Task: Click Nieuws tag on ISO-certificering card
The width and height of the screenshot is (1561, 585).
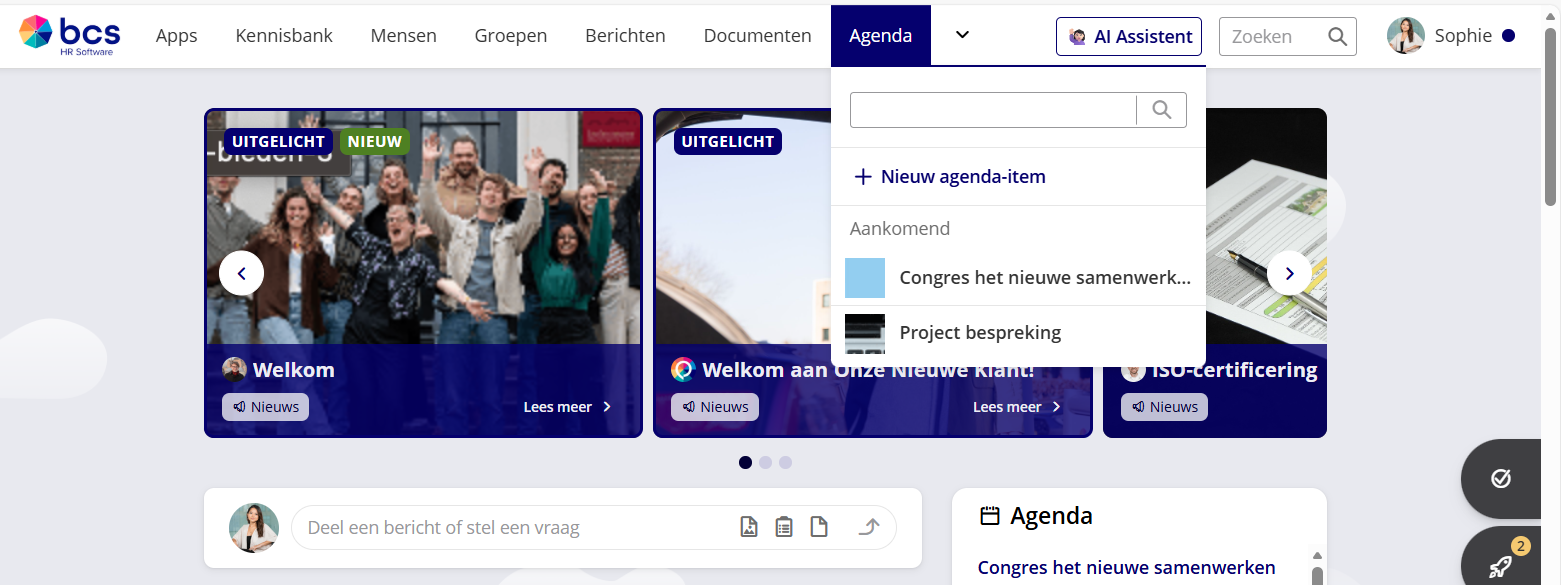Action: click(1164, 407)
